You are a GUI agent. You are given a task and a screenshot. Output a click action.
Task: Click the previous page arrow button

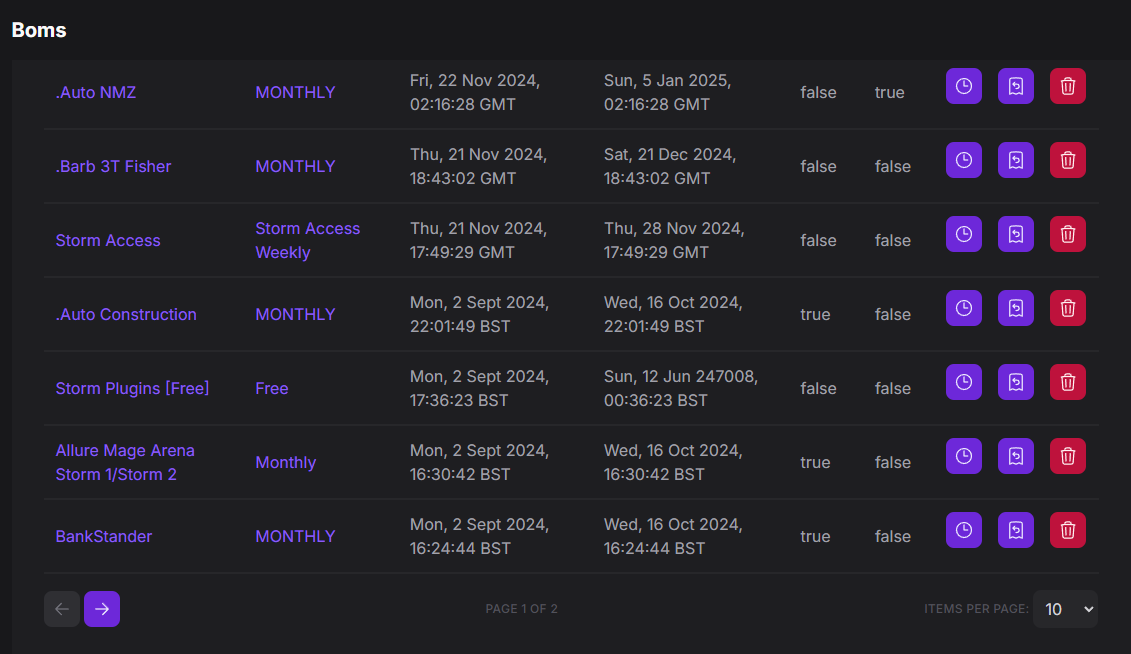(x=62, y=609)
